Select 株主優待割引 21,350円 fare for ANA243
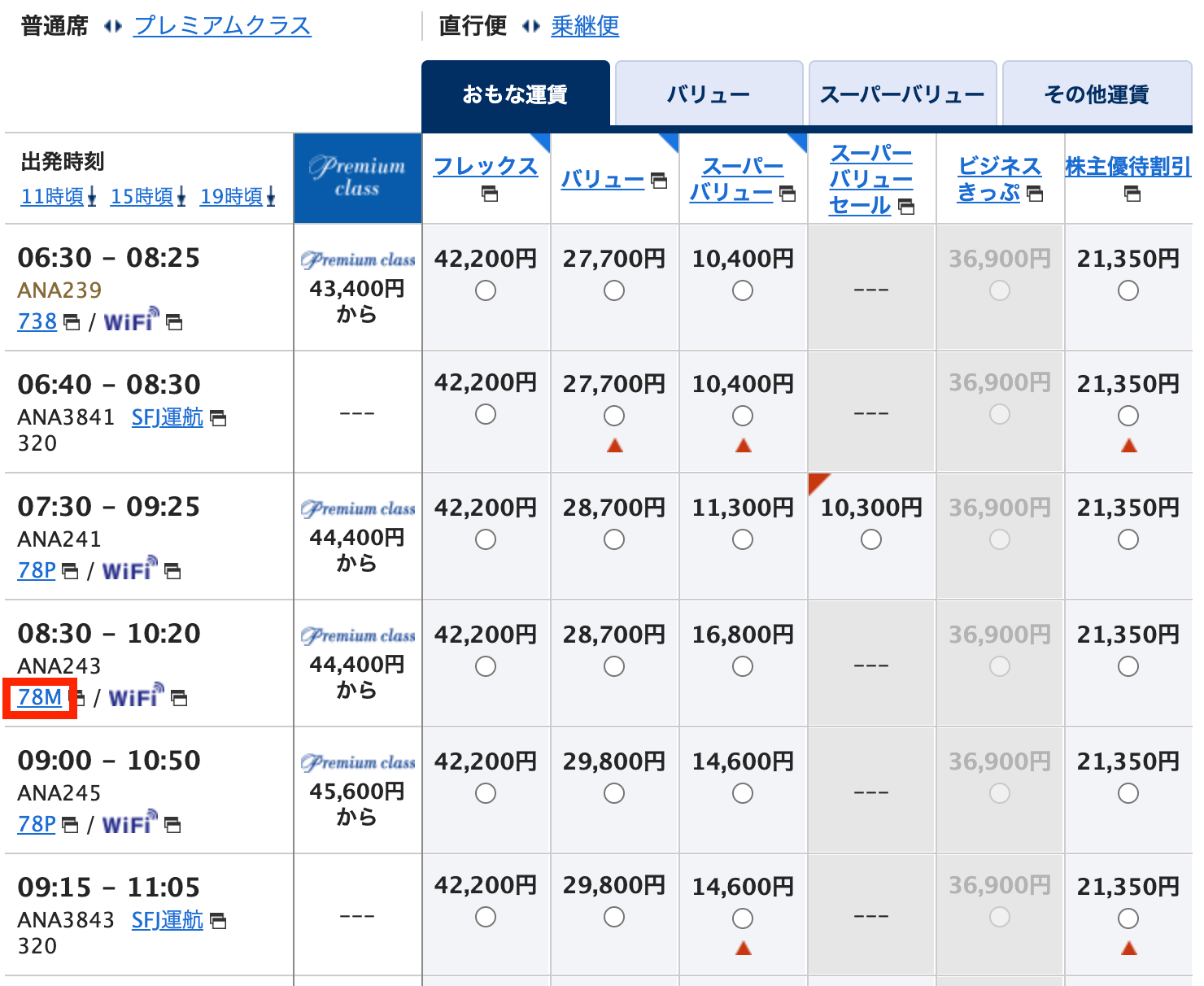Viewport: 1204px width, 986px height. click(1128, 666)
